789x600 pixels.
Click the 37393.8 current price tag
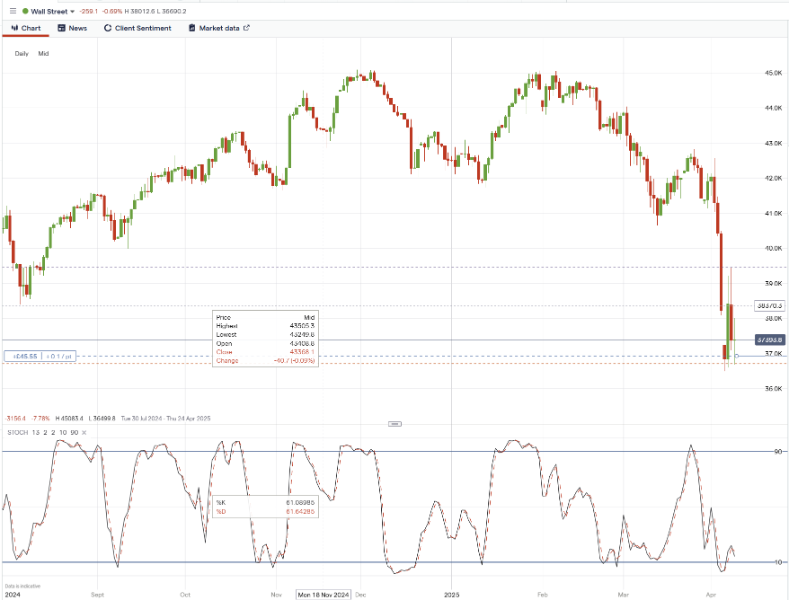click(x=769, y=340)
